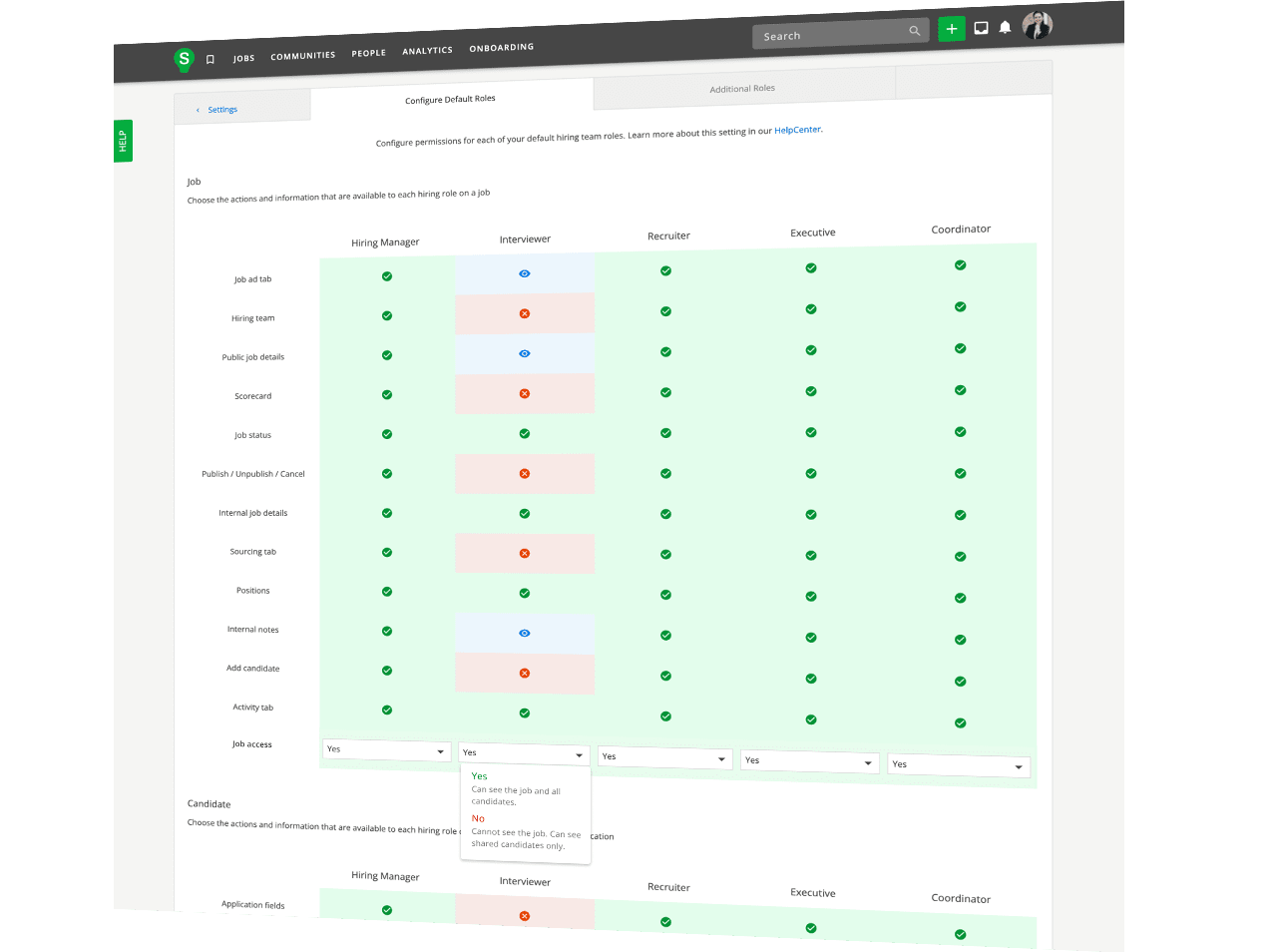Follow the HelpCenter link
The width and height of the screenshot is (1275, 952).
click(x=797, y=130)
